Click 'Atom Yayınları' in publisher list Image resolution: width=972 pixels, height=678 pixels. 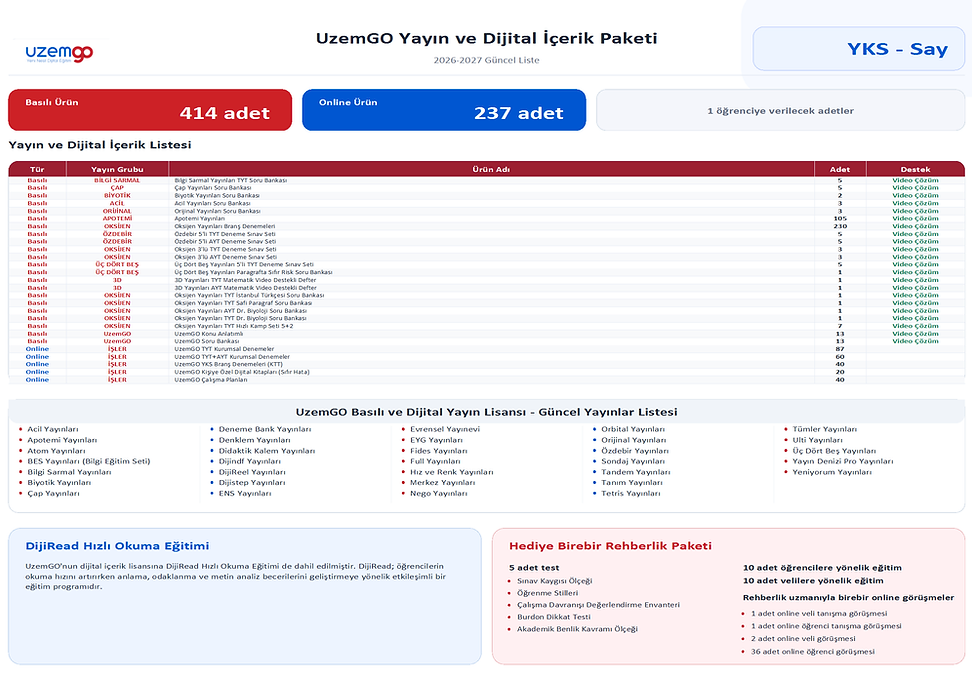coord(56,451)
